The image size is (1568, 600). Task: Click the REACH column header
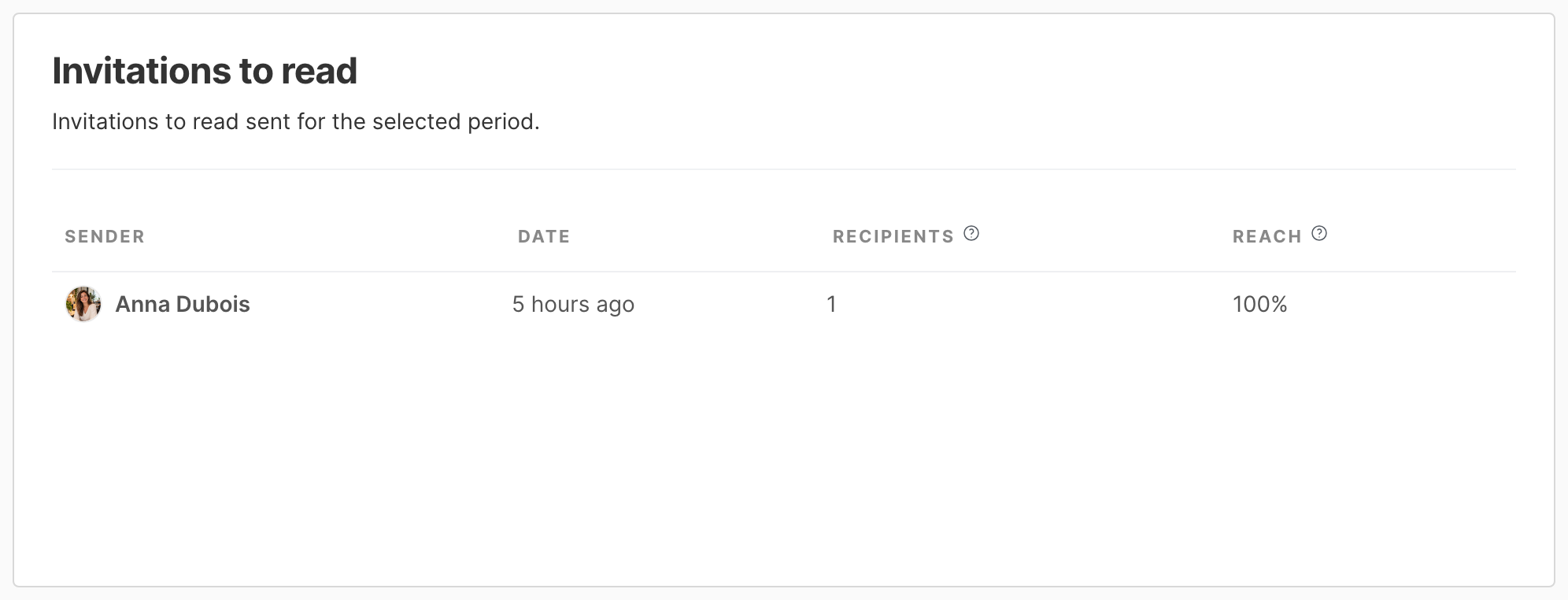point(1267,236)
